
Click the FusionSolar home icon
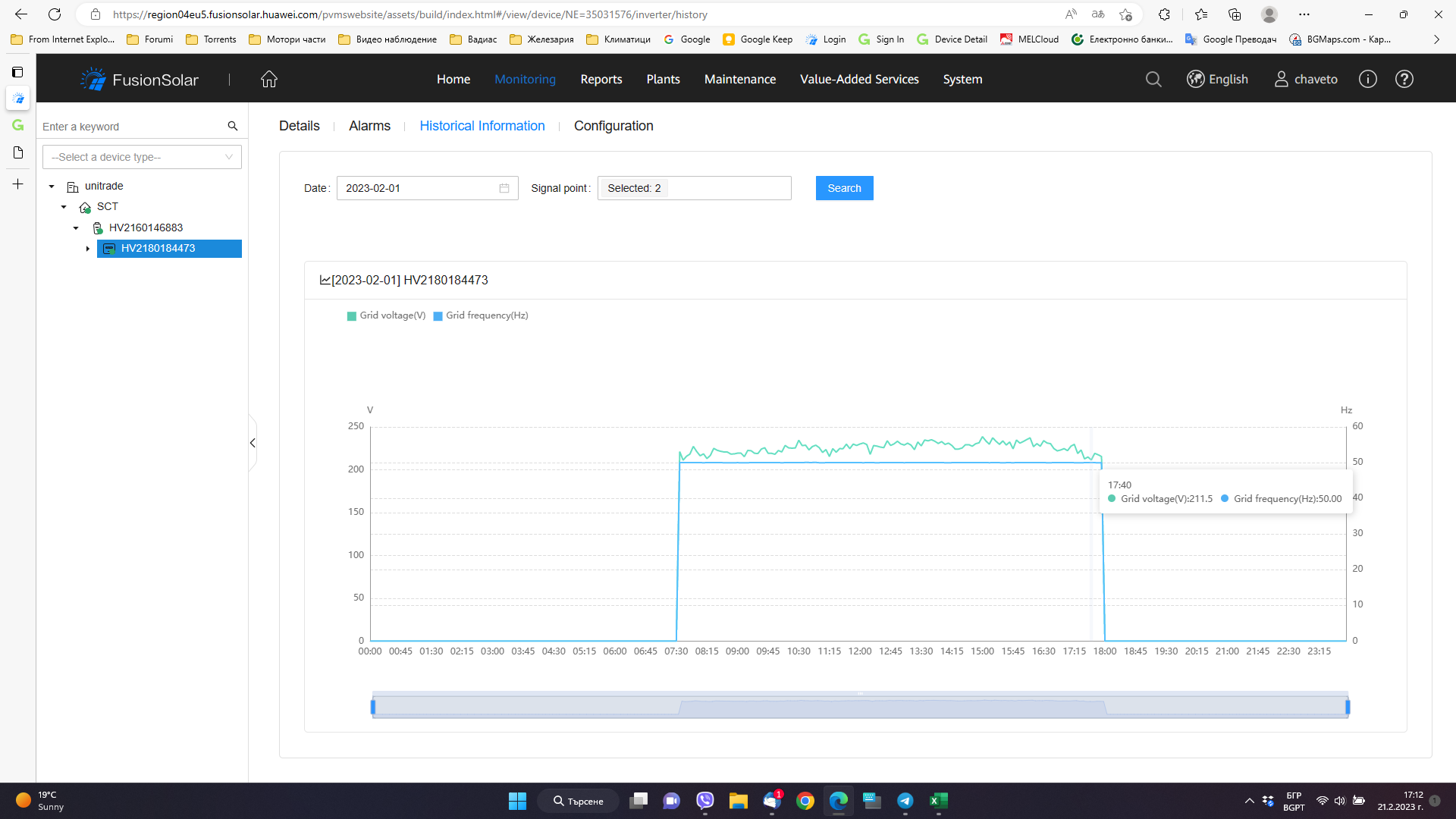pyautogui.click(x=269, y=80)
